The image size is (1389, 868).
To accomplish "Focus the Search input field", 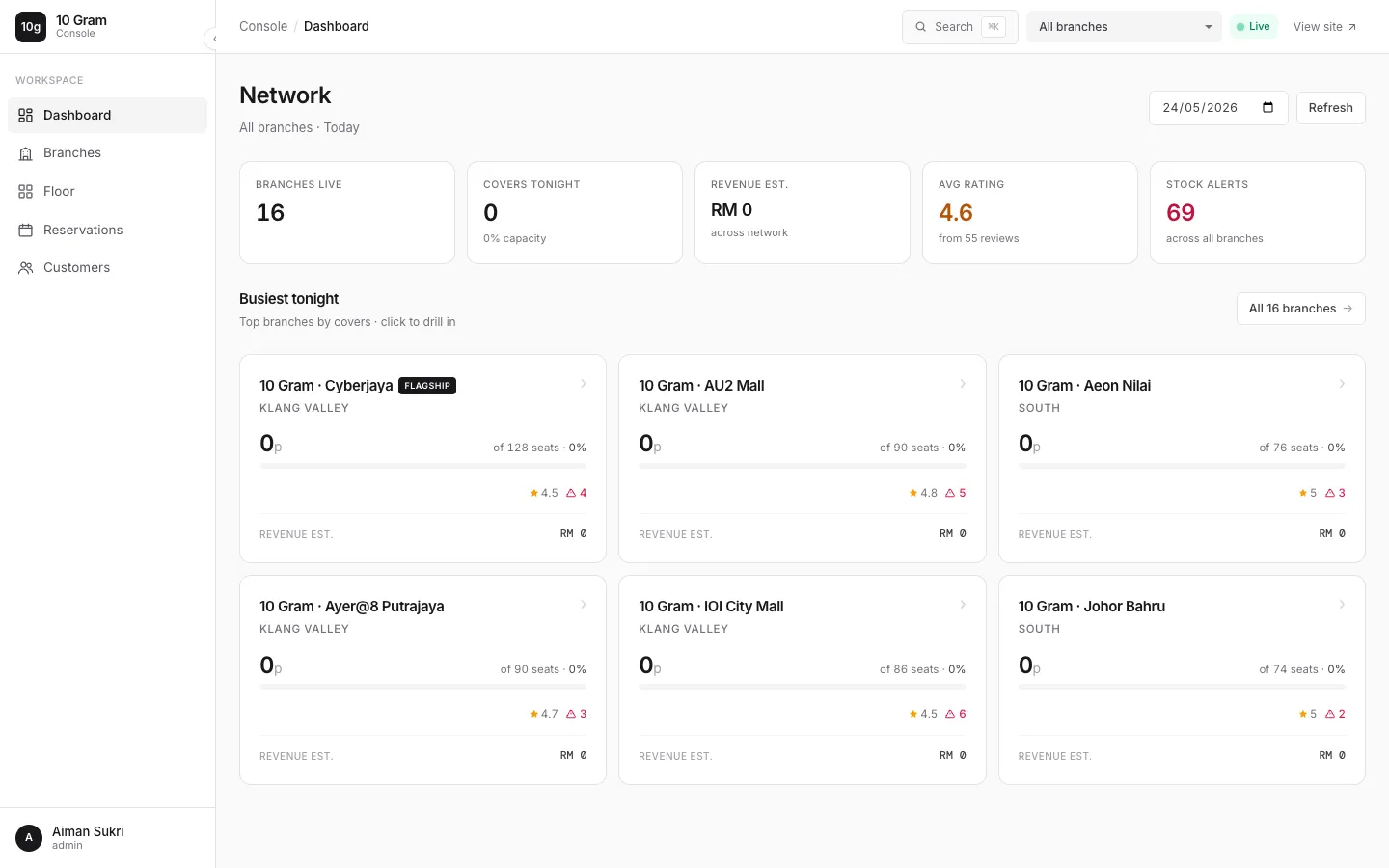I will point(960,27).
